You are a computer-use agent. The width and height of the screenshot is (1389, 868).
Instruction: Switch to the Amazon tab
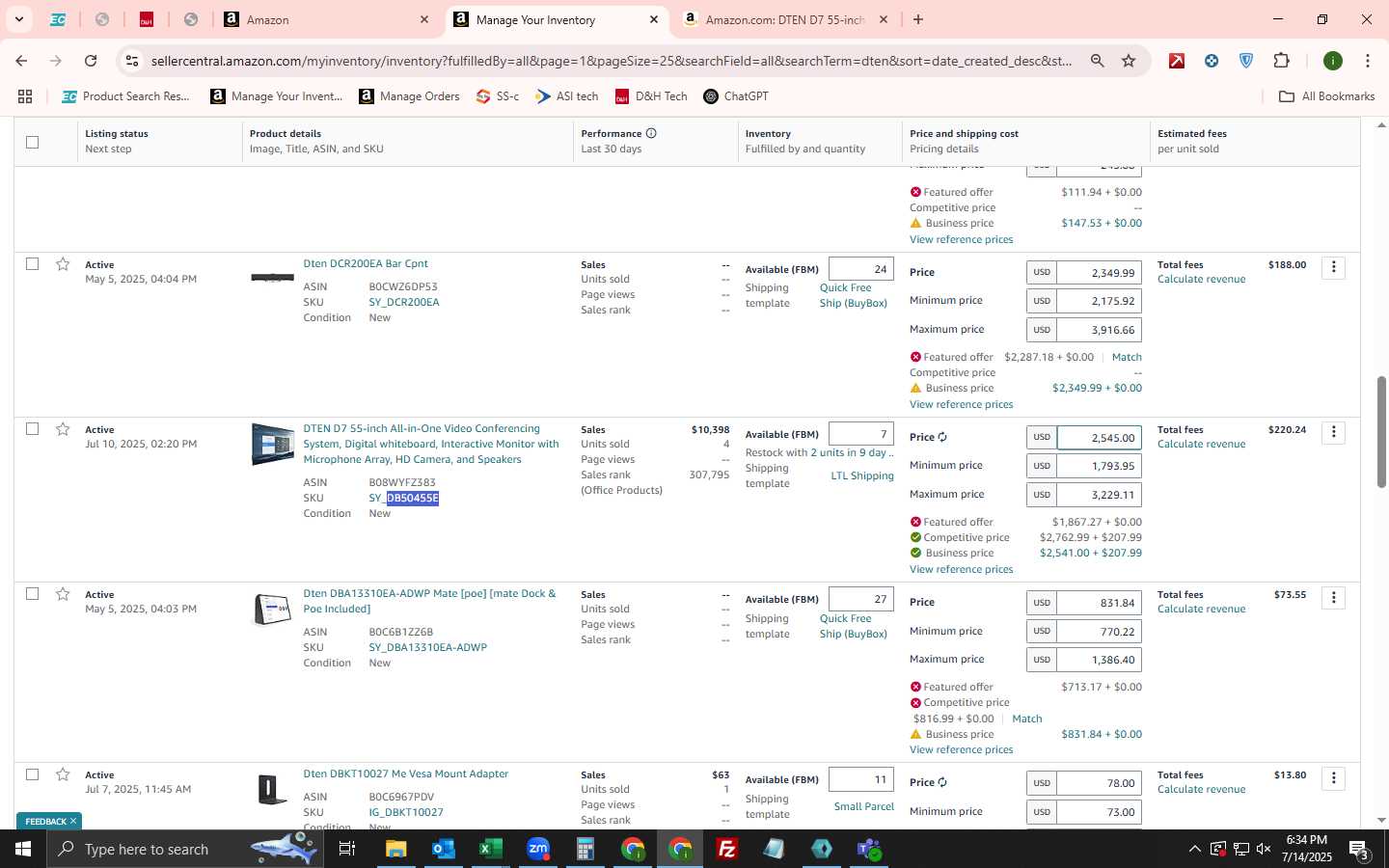click(327, 19)
